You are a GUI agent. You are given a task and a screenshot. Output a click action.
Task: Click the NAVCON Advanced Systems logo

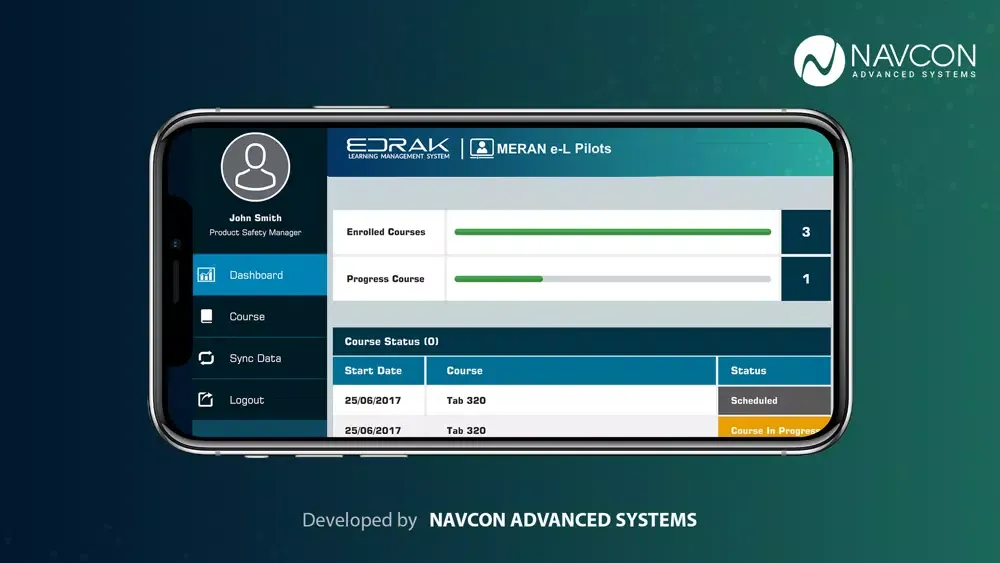click(x=885, y=61)
